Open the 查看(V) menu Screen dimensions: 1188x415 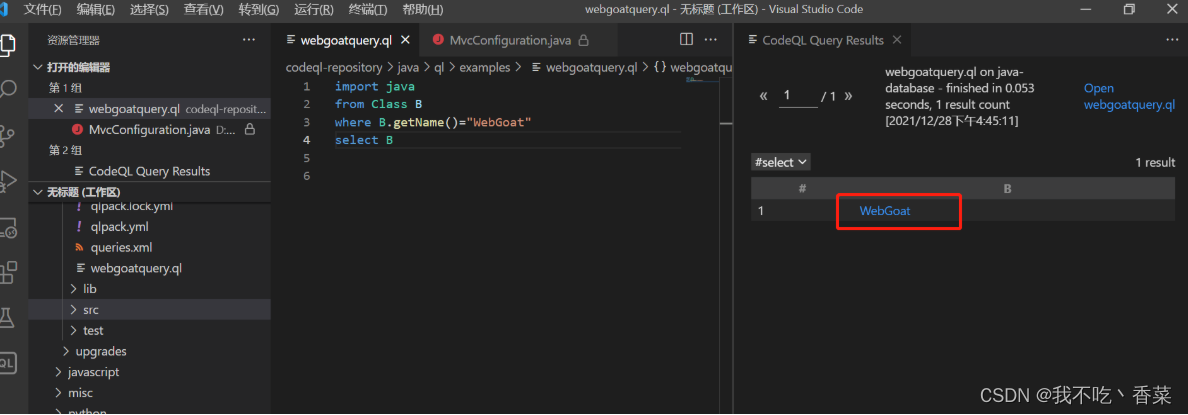tap(204, 9)
